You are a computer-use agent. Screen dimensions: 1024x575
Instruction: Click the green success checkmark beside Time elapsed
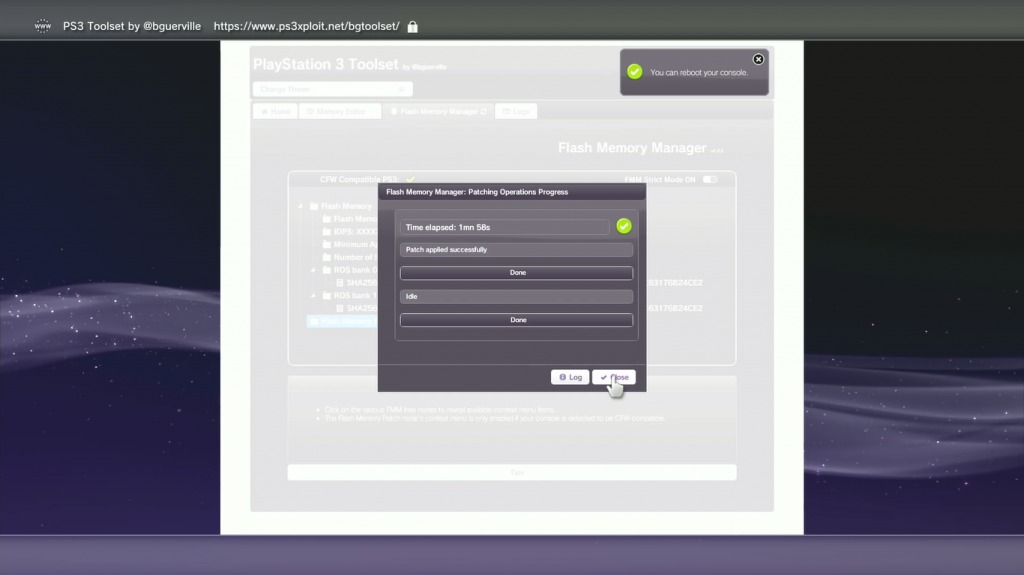click(x=624, y=226)
